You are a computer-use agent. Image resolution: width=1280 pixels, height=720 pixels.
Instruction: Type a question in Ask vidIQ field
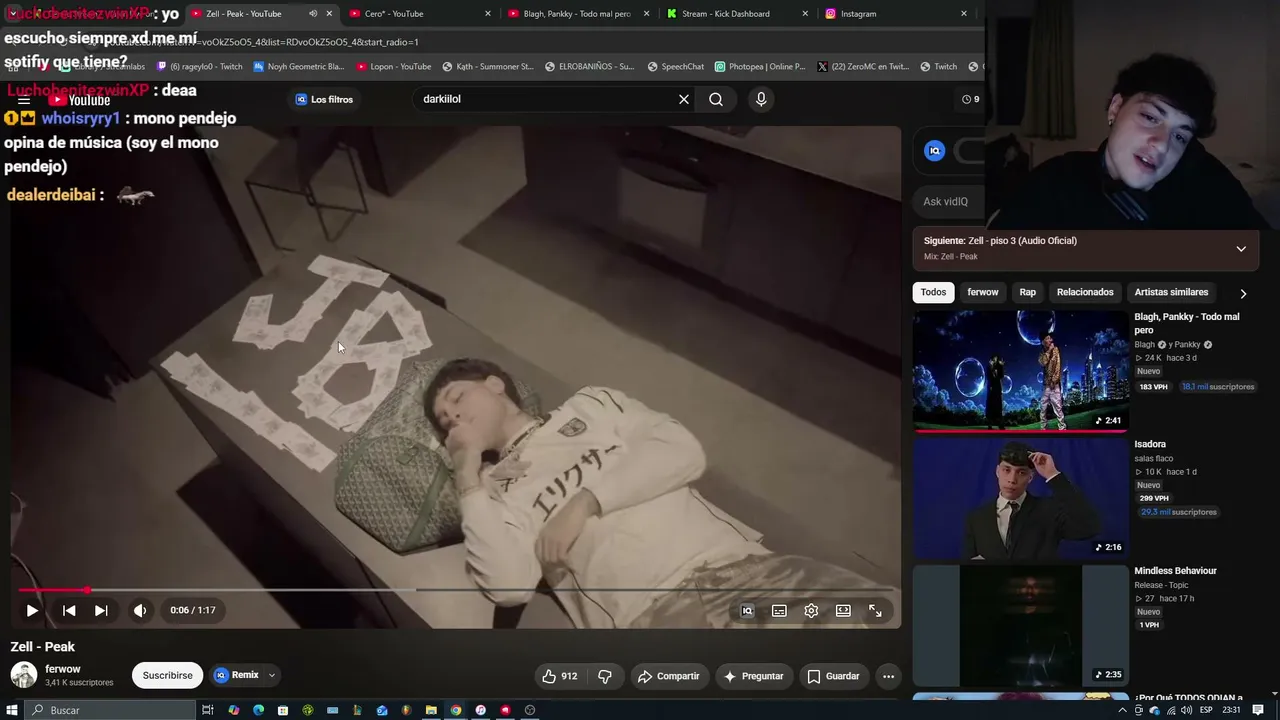950,201
